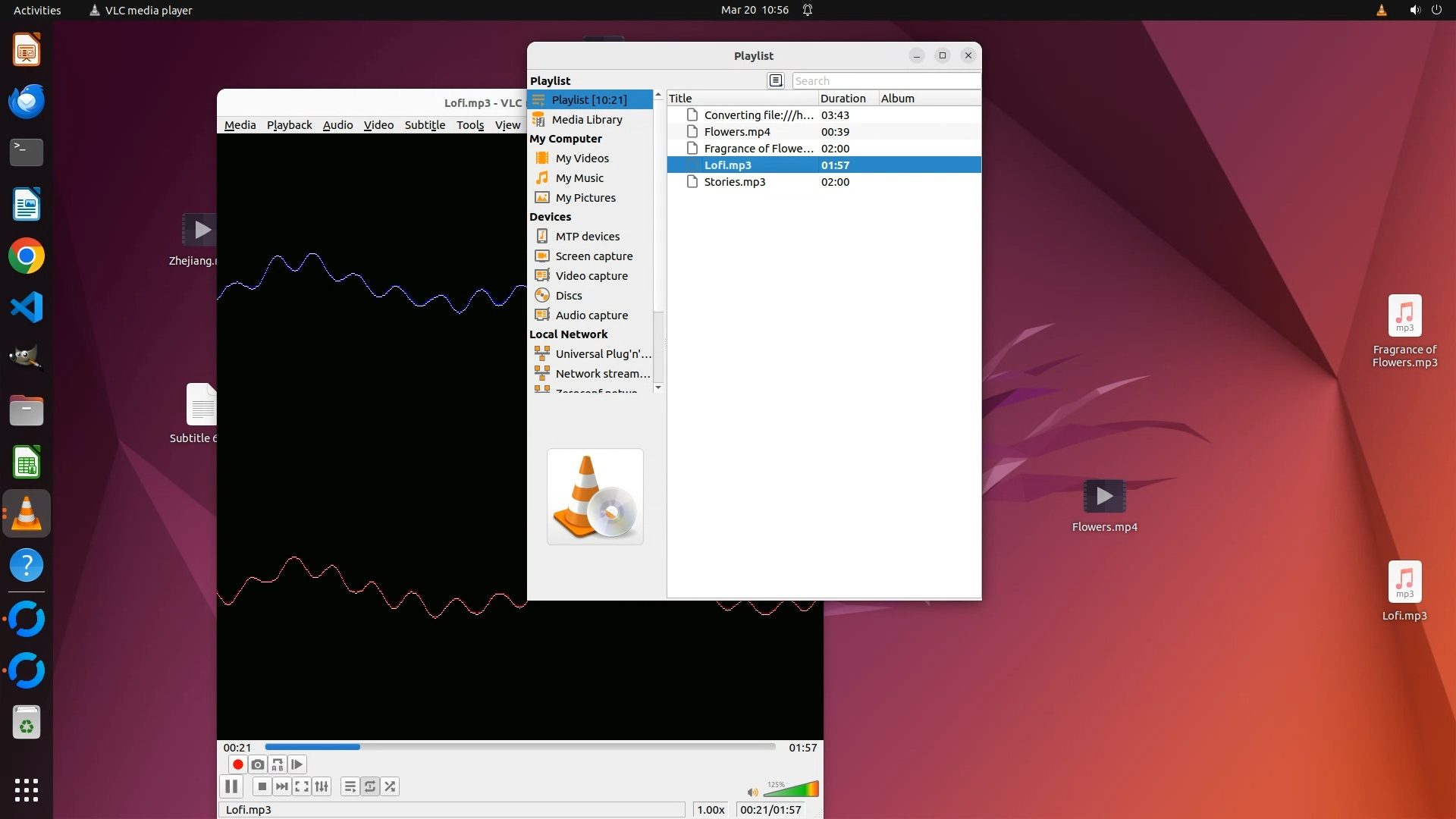This screenshot has height=819, width=1456.
Task: Select Media Library in sidebar
Action: pyautogui.click(x=587, y=120)
